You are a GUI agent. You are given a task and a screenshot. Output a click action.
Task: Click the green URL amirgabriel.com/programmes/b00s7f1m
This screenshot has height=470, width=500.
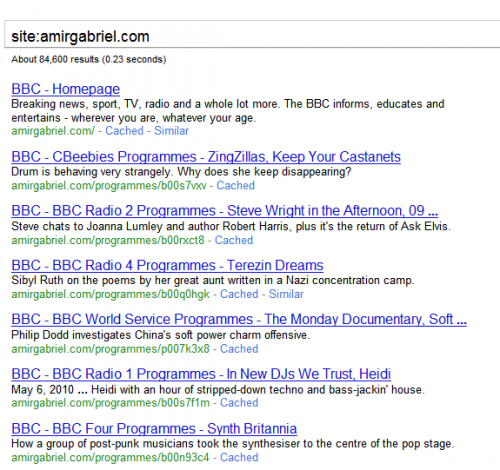[110, 403]
